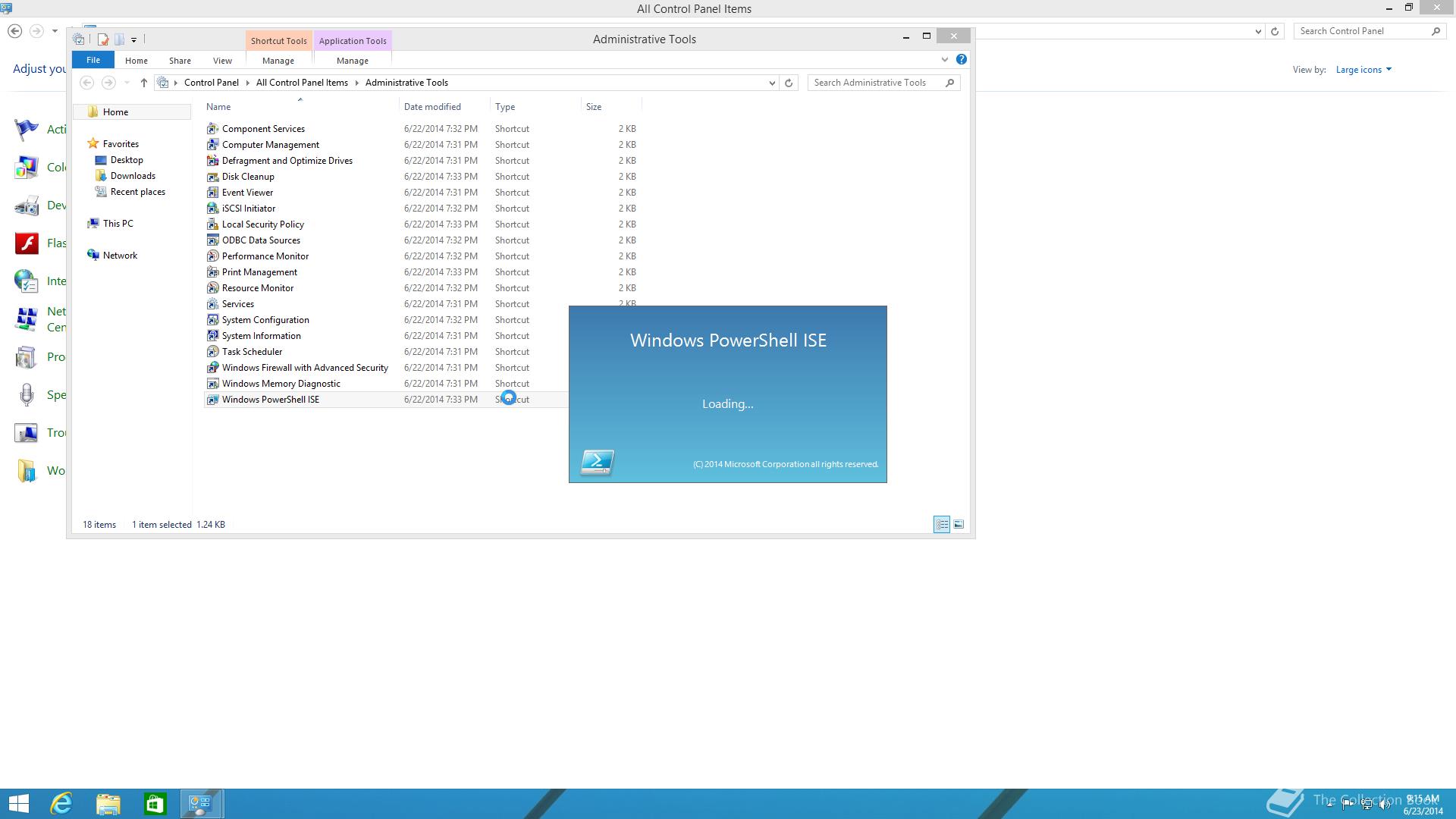Open recent locations dropdown in Administrative Tools
1456x819 pixels.
127,83
